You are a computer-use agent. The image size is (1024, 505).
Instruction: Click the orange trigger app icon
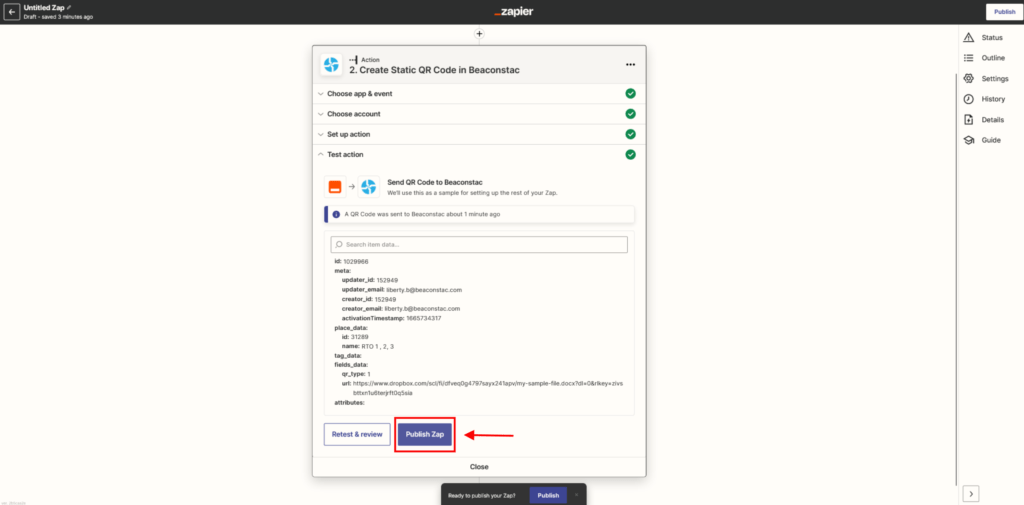click(x=335, y=186)
